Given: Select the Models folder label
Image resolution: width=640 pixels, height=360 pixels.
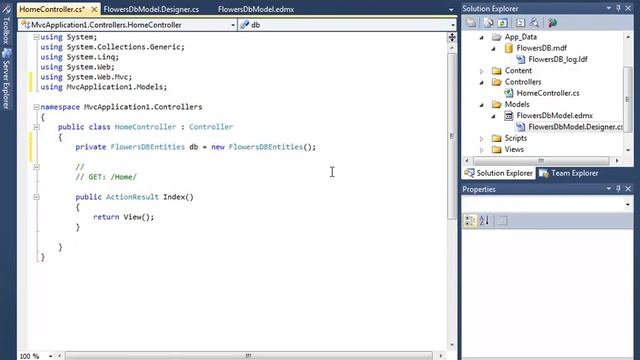Looking at the screenshot, I should (x=517, y=104).
